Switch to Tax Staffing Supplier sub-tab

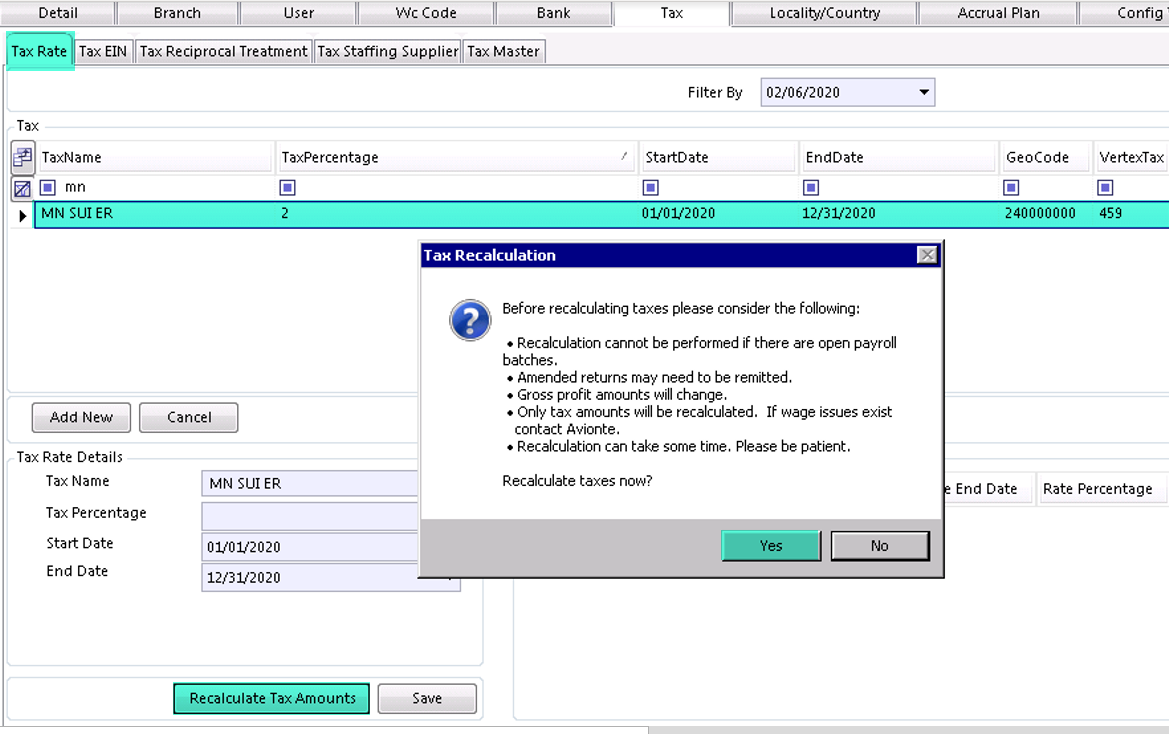[388, 51]
